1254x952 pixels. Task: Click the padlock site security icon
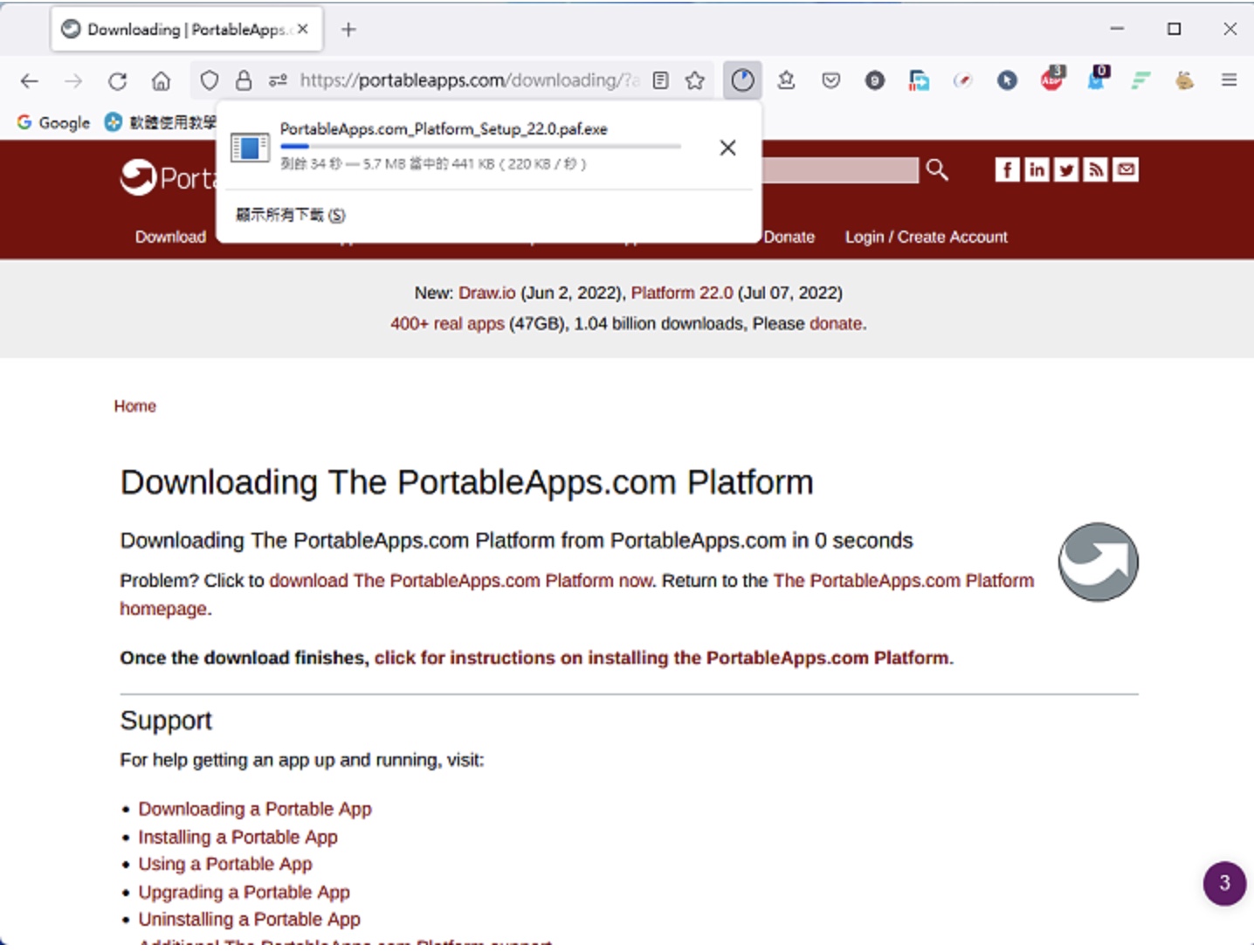[x=244, y=80]
